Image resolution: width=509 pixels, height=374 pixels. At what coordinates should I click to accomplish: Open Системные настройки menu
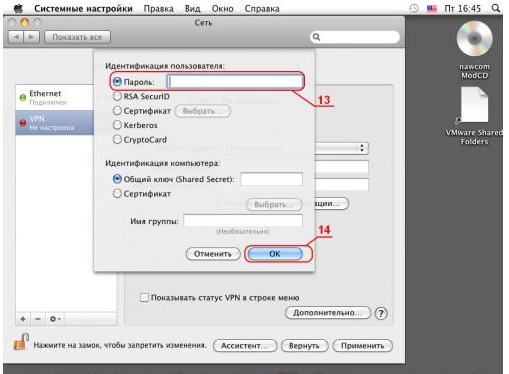83,9
